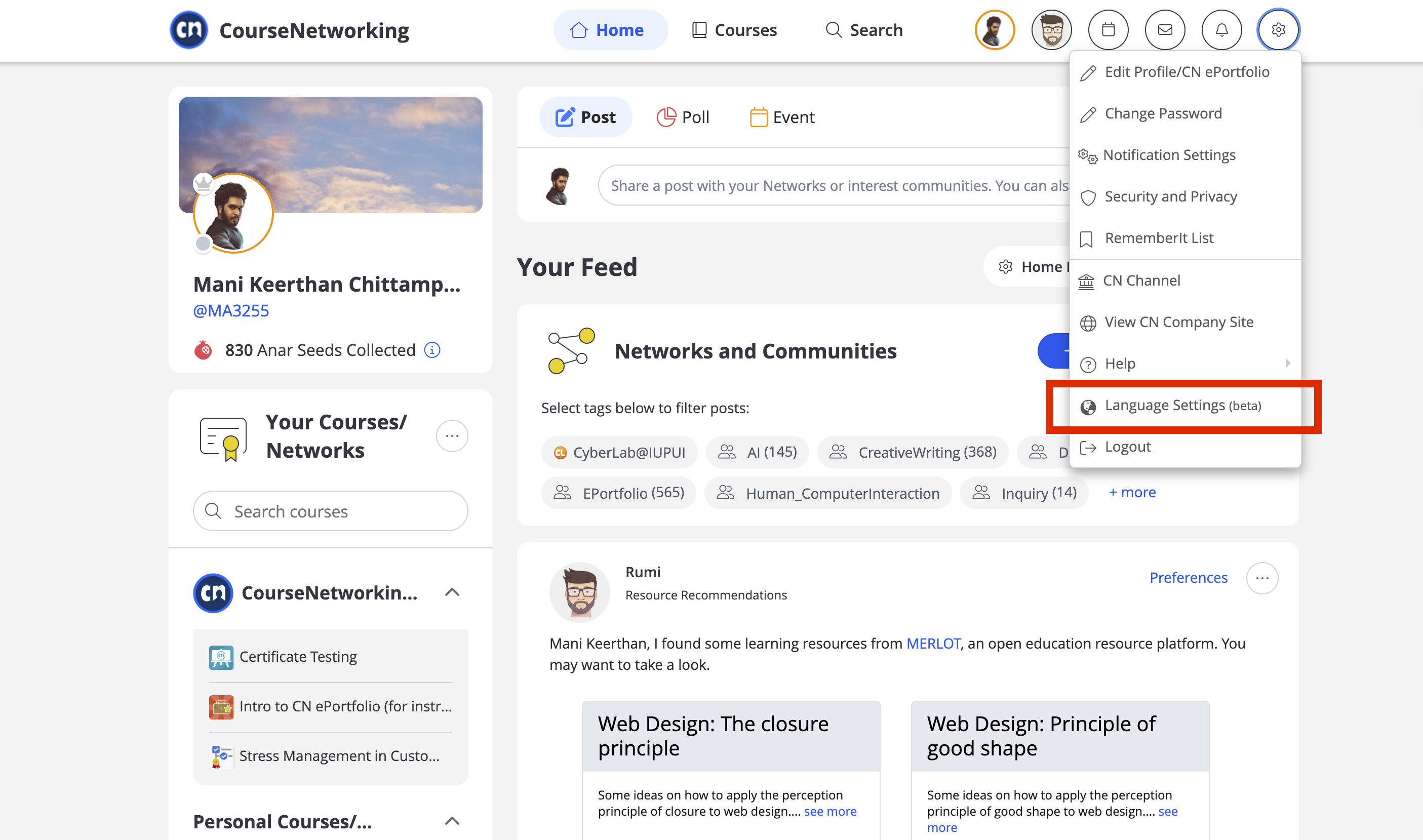Viewport: 1423px width, 840px height.
Task: Go to the Home tab
Action: coord(610,30)
